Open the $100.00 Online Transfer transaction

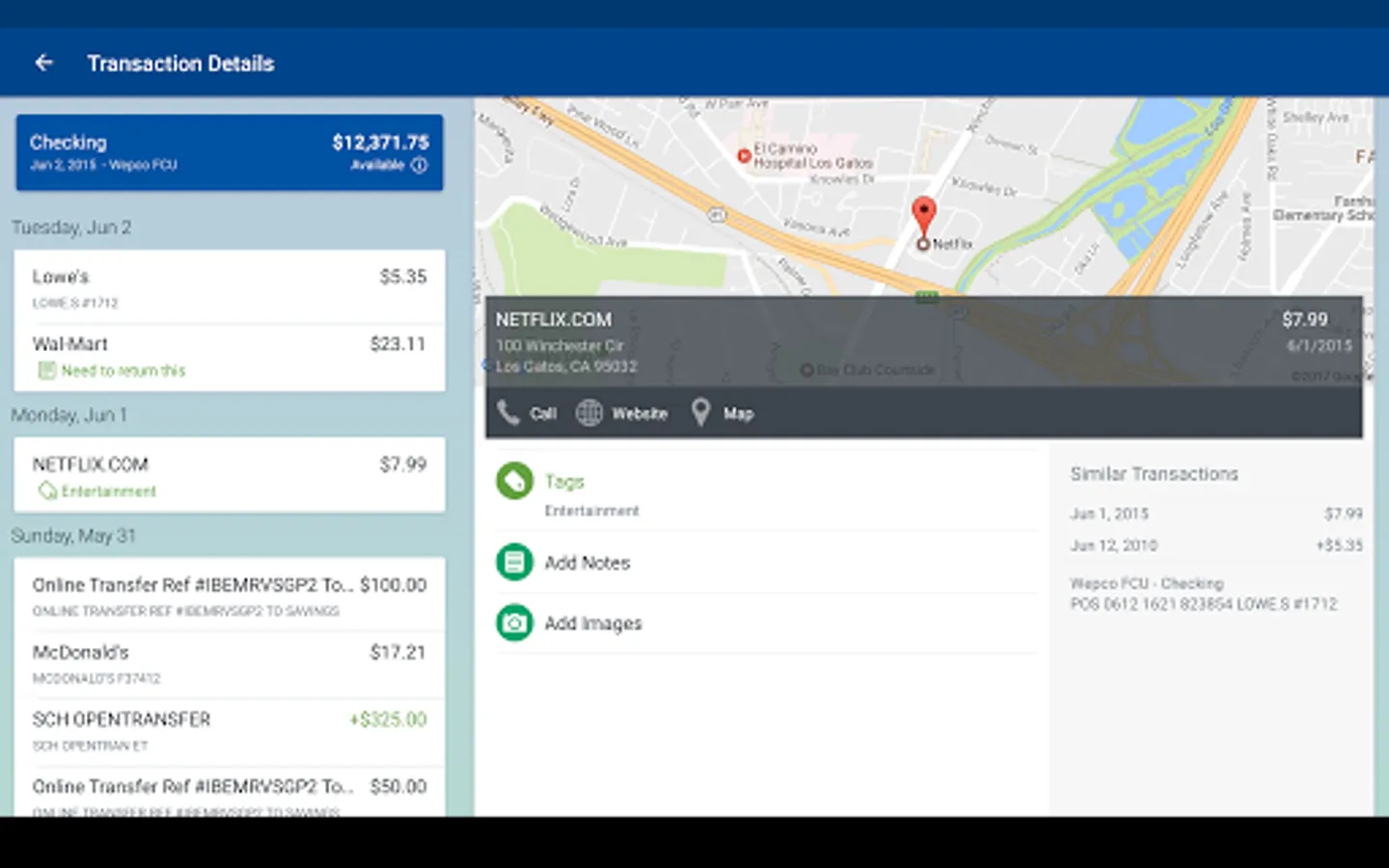point(230,596)
